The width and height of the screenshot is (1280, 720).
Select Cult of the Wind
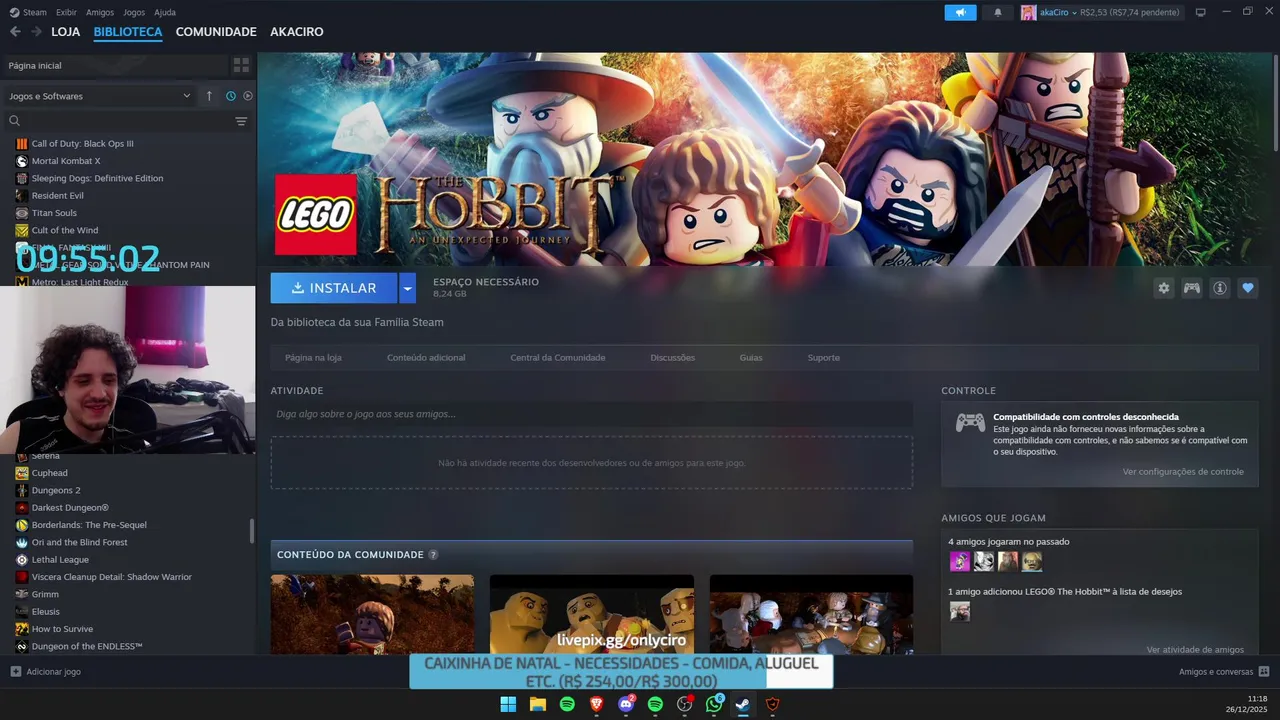pos(65,230)
